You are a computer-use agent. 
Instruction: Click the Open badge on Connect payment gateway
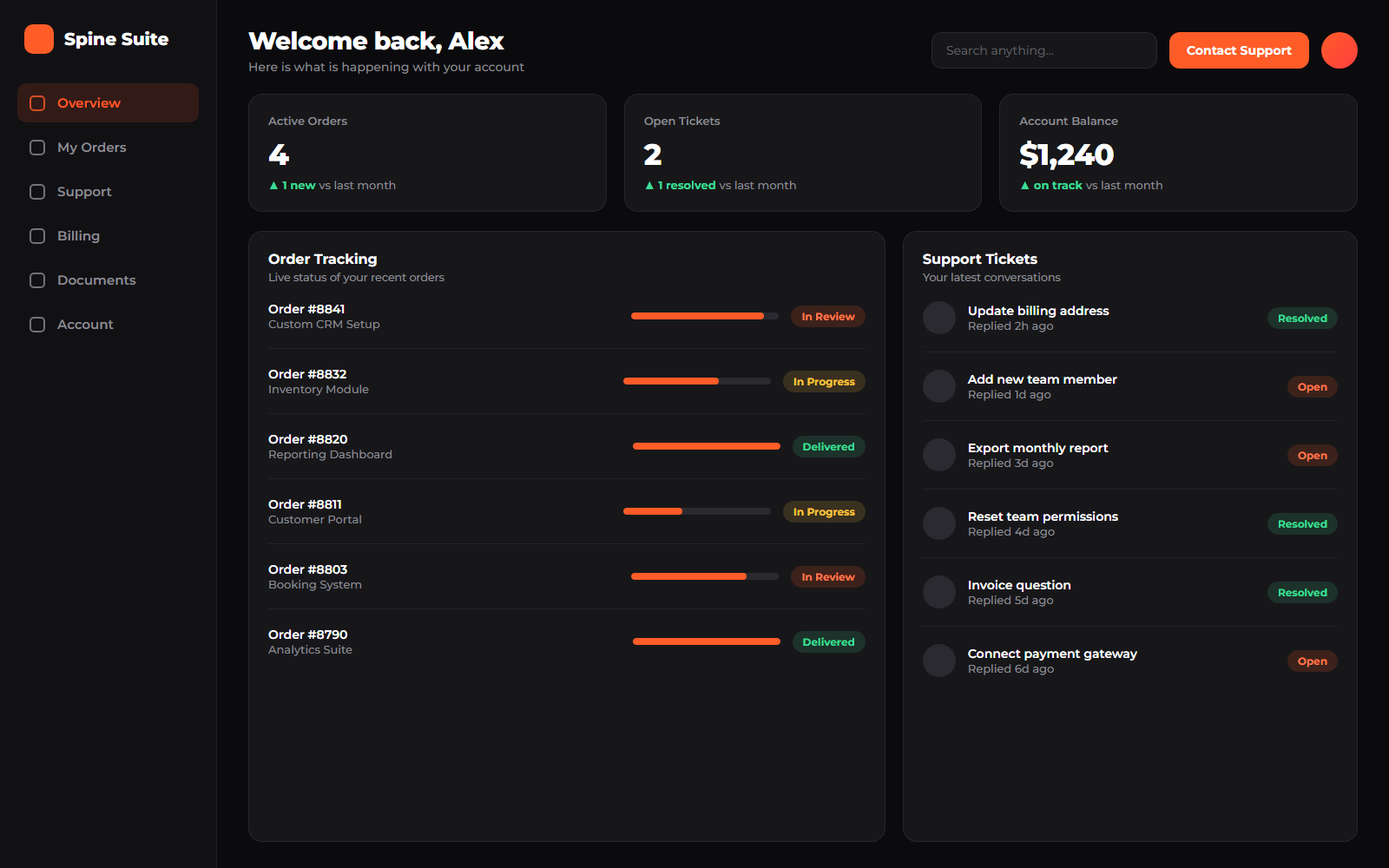coord(1313,661)
